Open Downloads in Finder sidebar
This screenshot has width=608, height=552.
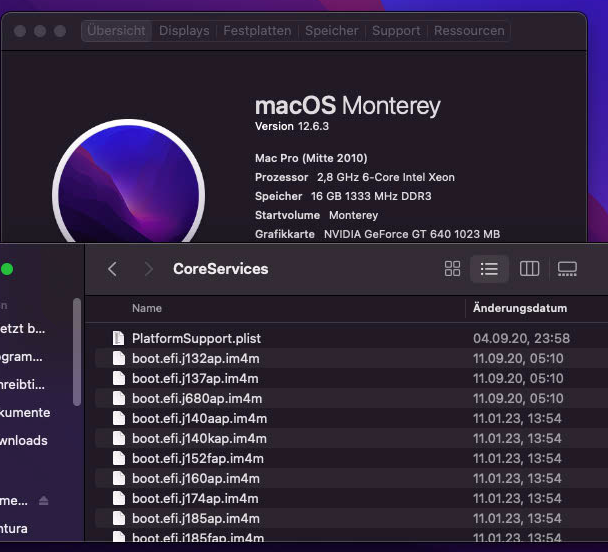point(24,440)
